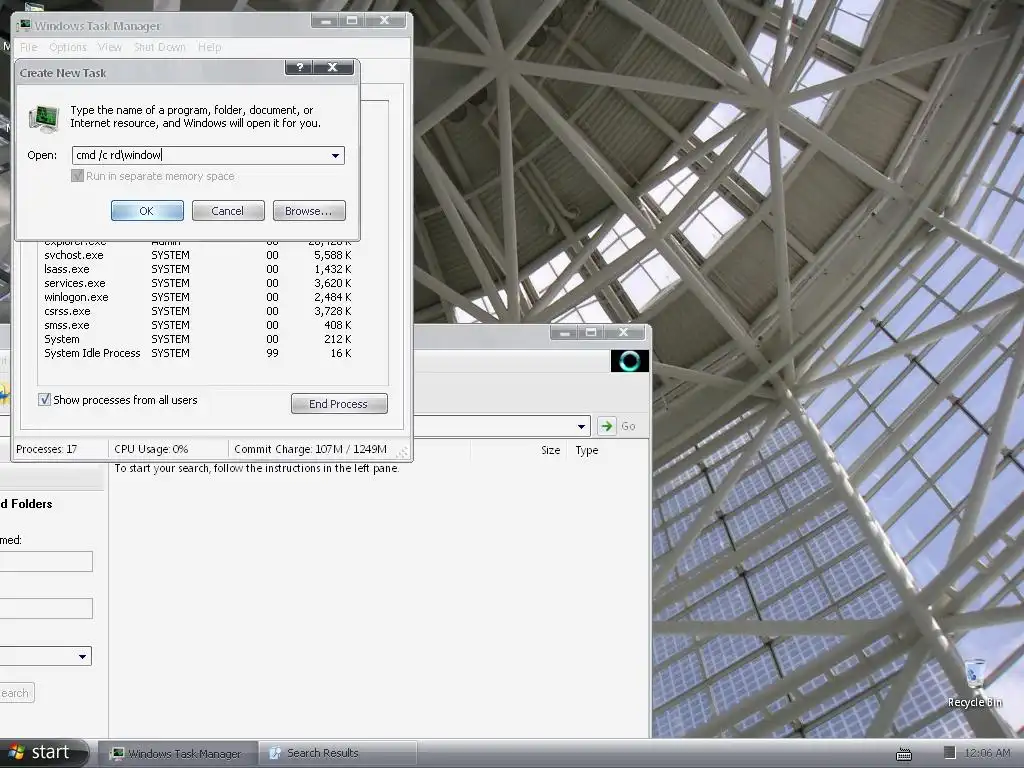Click the Browse... button
The image size is (1024, 768).
click(309, 211)
